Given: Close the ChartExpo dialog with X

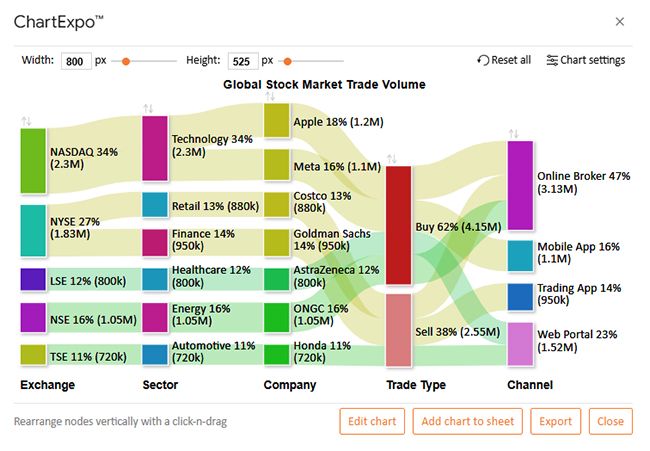Looking at the screenshot, I should [x=620, y=21].
